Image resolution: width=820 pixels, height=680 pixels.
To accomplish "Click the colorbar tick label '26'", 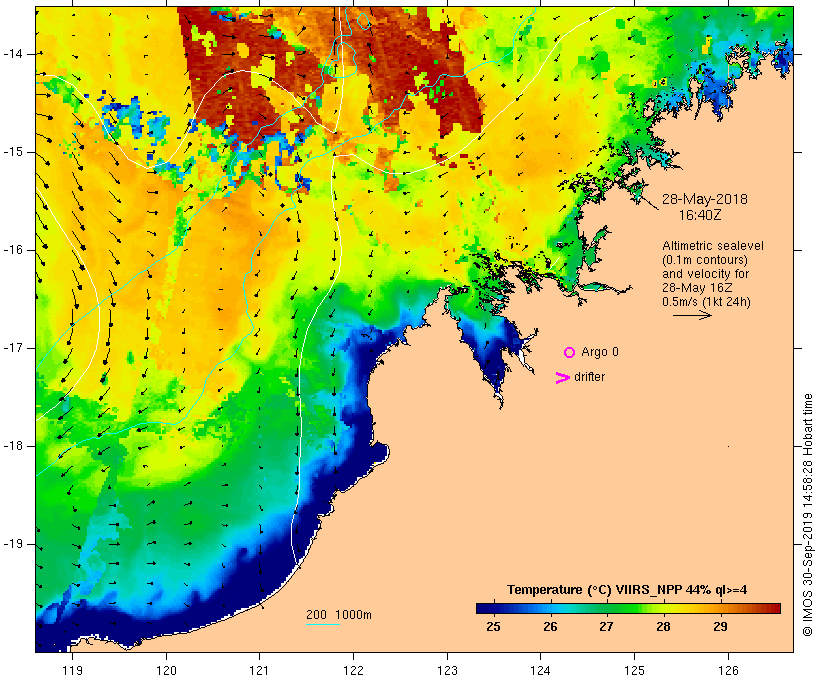I will [x=550, y=627].
